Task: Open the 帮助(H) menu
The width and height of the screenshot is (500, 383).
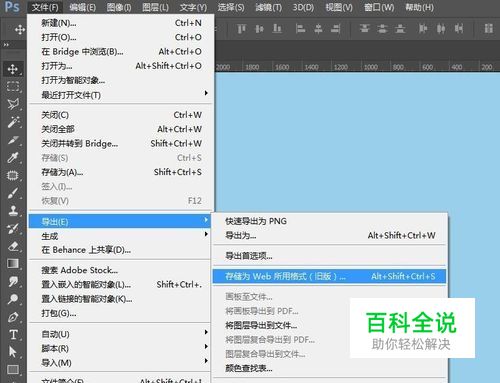Action: [x=419, y=7]
